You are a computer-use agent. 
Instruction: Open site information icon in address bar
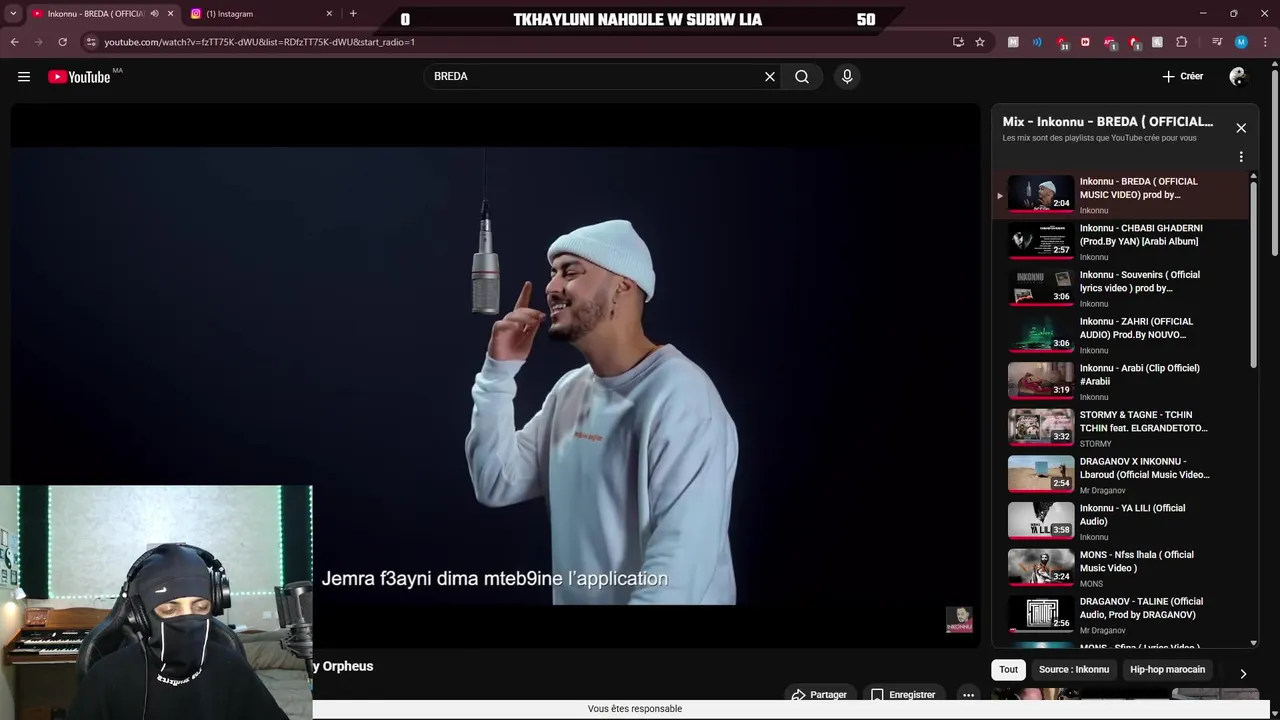(x=91, y=42)
